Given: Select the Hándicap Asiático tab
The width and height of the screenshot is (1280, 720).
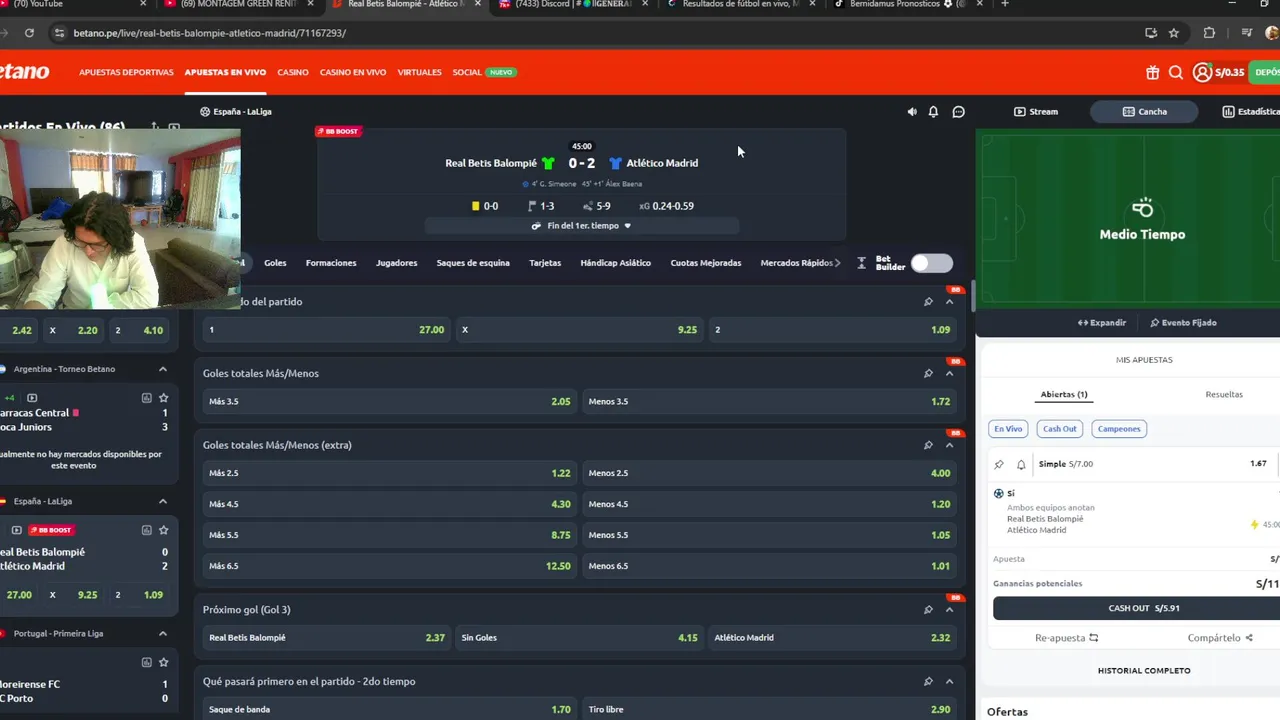Looking at the screenshot, I should [615, 263].
